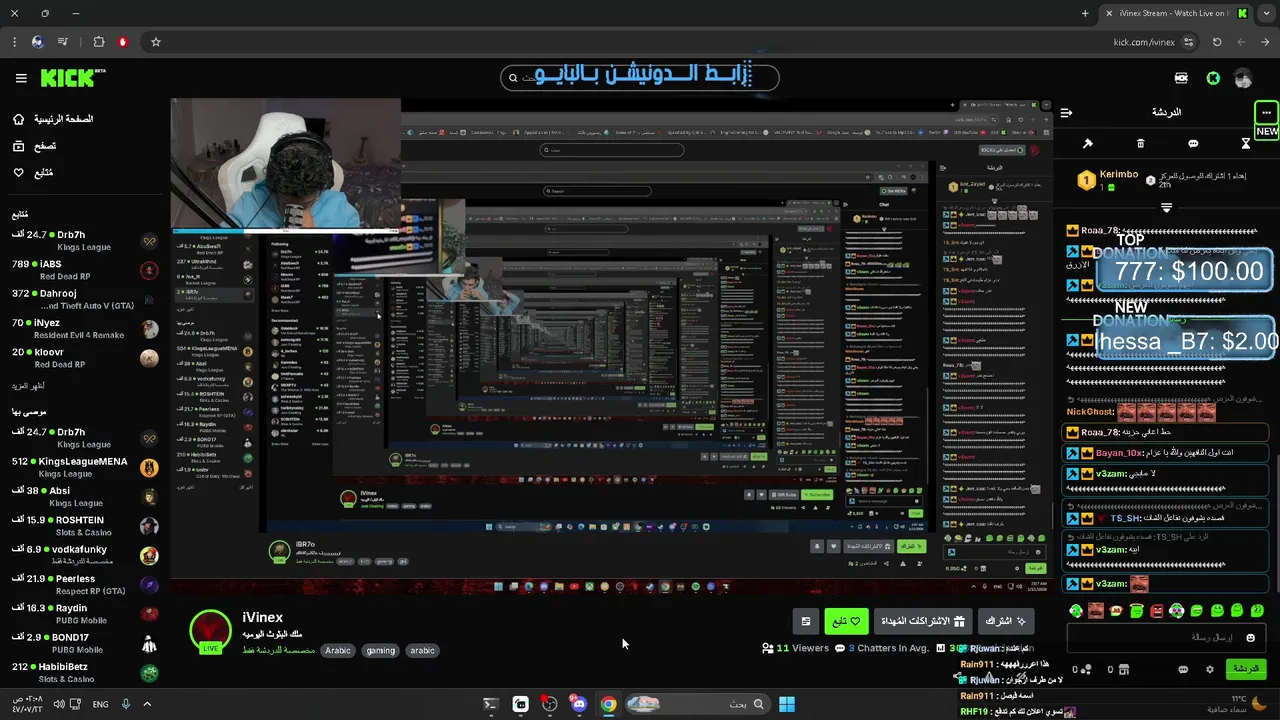Click the speech bubble icon beside chat settings
Viewport: 1280px width, 720px height.
pyautogui.click(x=1183, y=669)
